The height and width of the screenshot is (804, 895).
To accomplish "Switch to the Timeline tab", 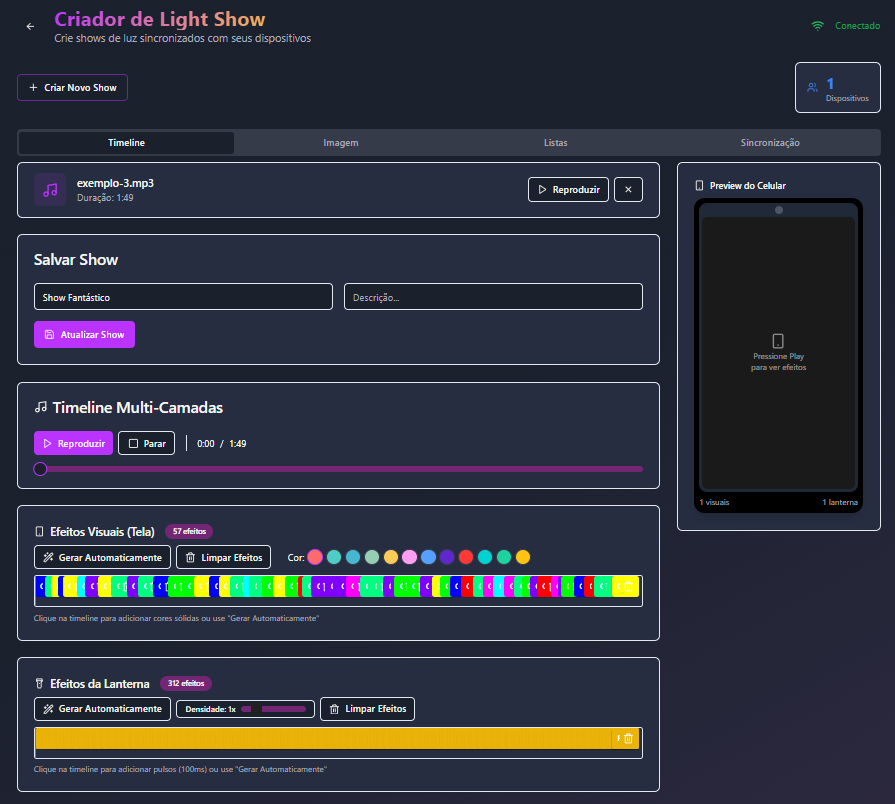I will (x=126, y=143).
